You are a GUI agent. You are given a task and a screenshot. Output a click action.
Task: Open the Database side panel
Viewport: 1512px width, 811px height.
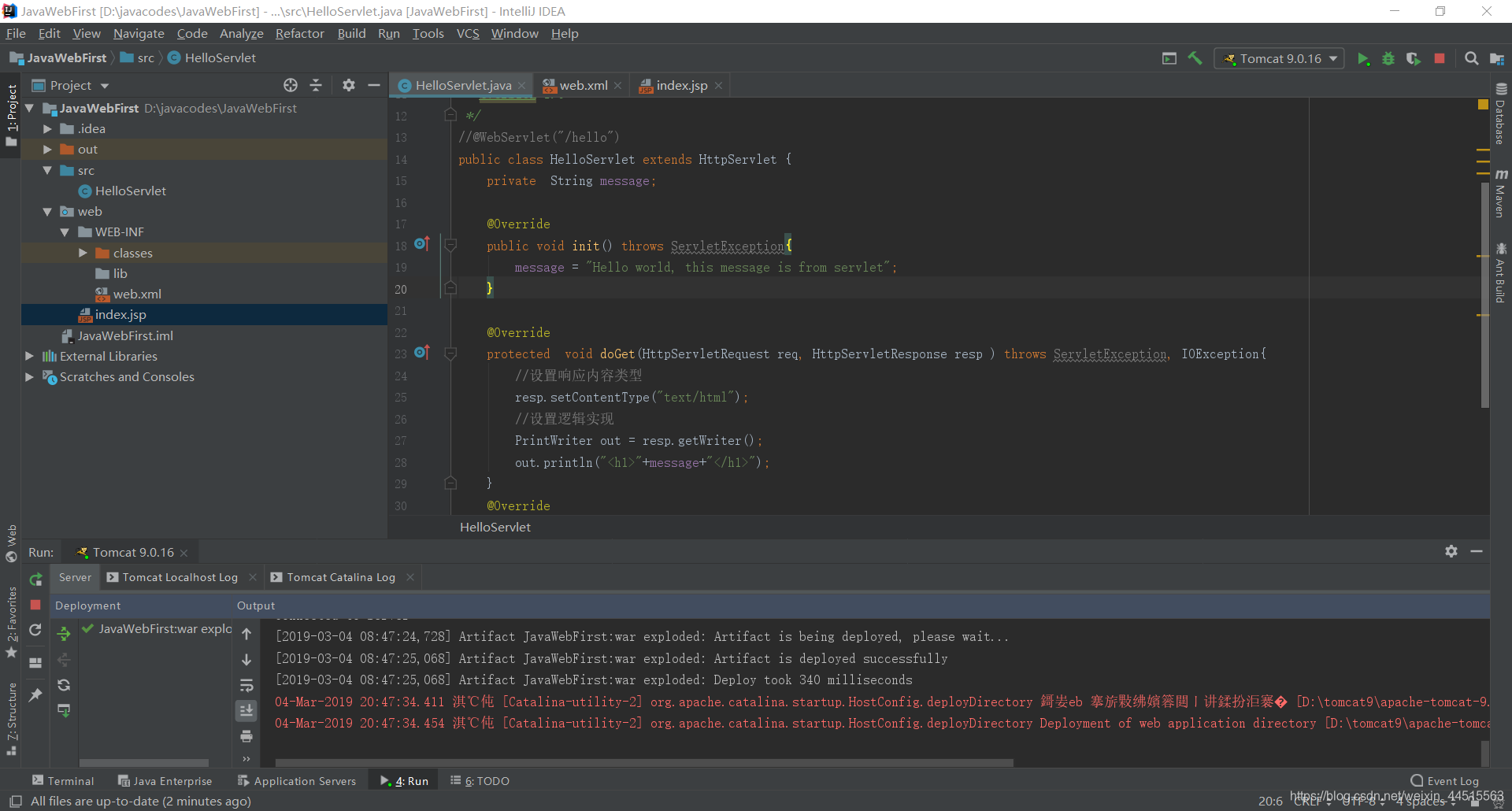pyautogui.click(x=1501, y=114)
